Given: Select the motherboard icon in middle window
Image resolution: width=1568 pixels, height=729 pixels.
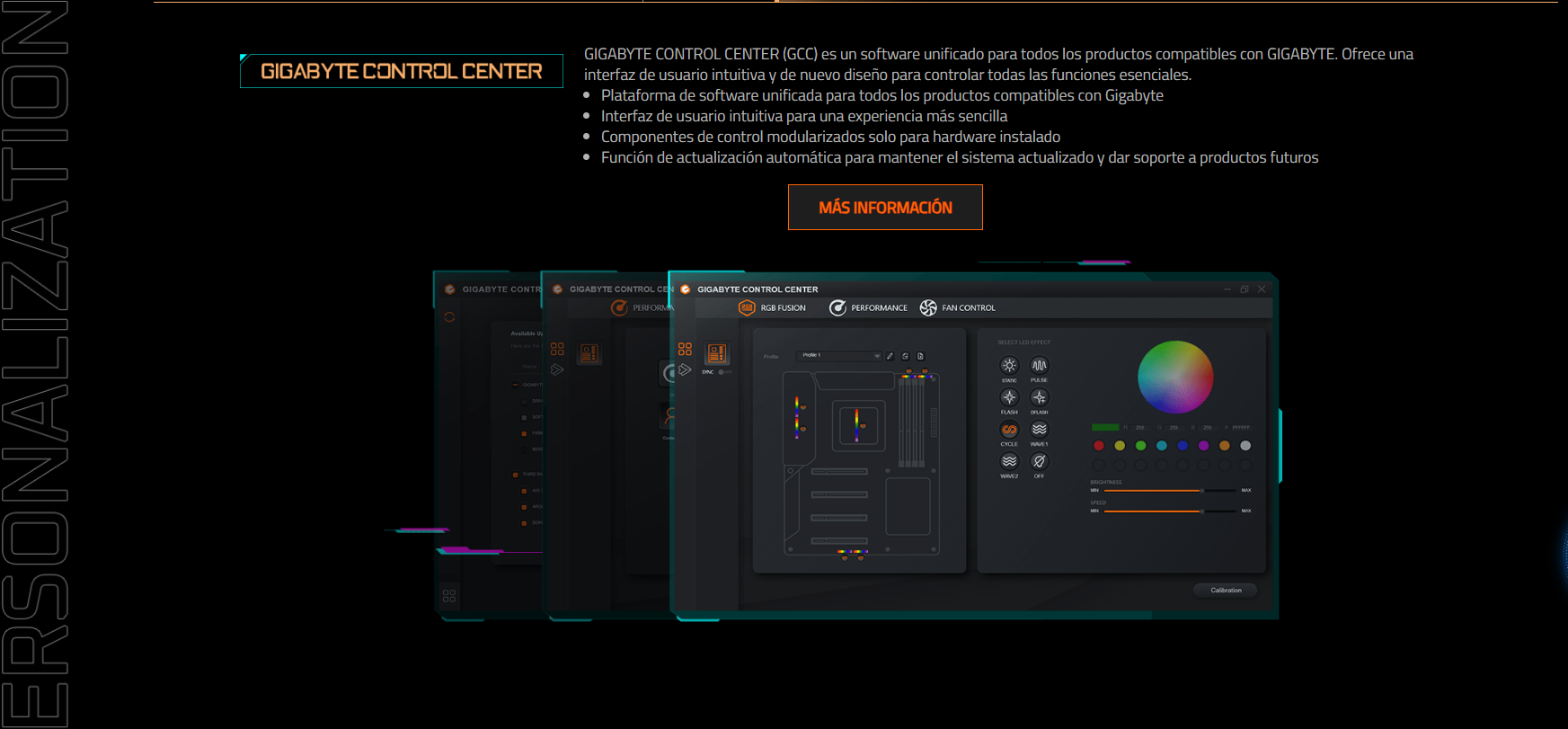Looking at the screenshot, I should [x=589, y=353].
